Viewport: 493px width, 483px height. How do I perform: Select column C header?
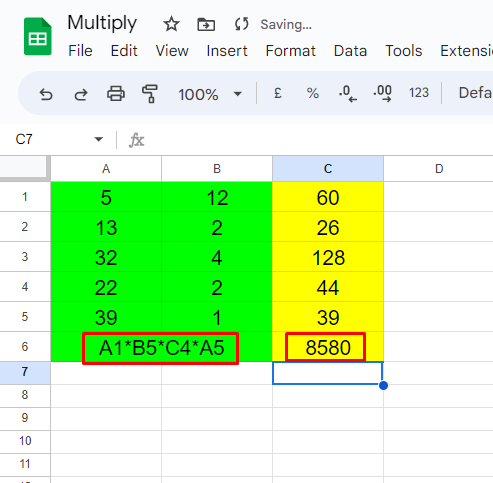[328, 169]
